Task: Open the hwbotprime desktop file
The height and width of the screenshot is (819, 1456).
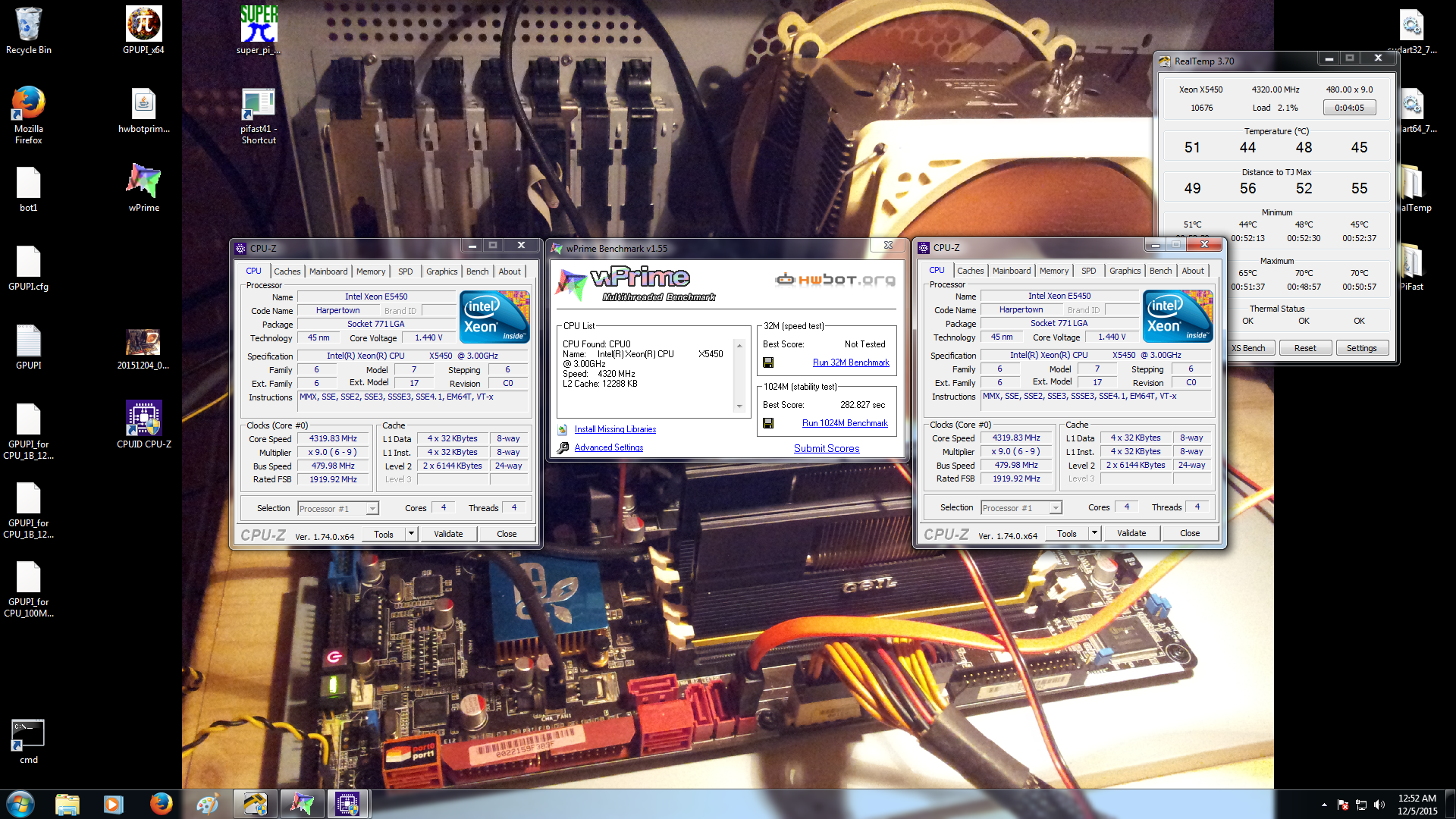Action: click(x=143, y=110)
